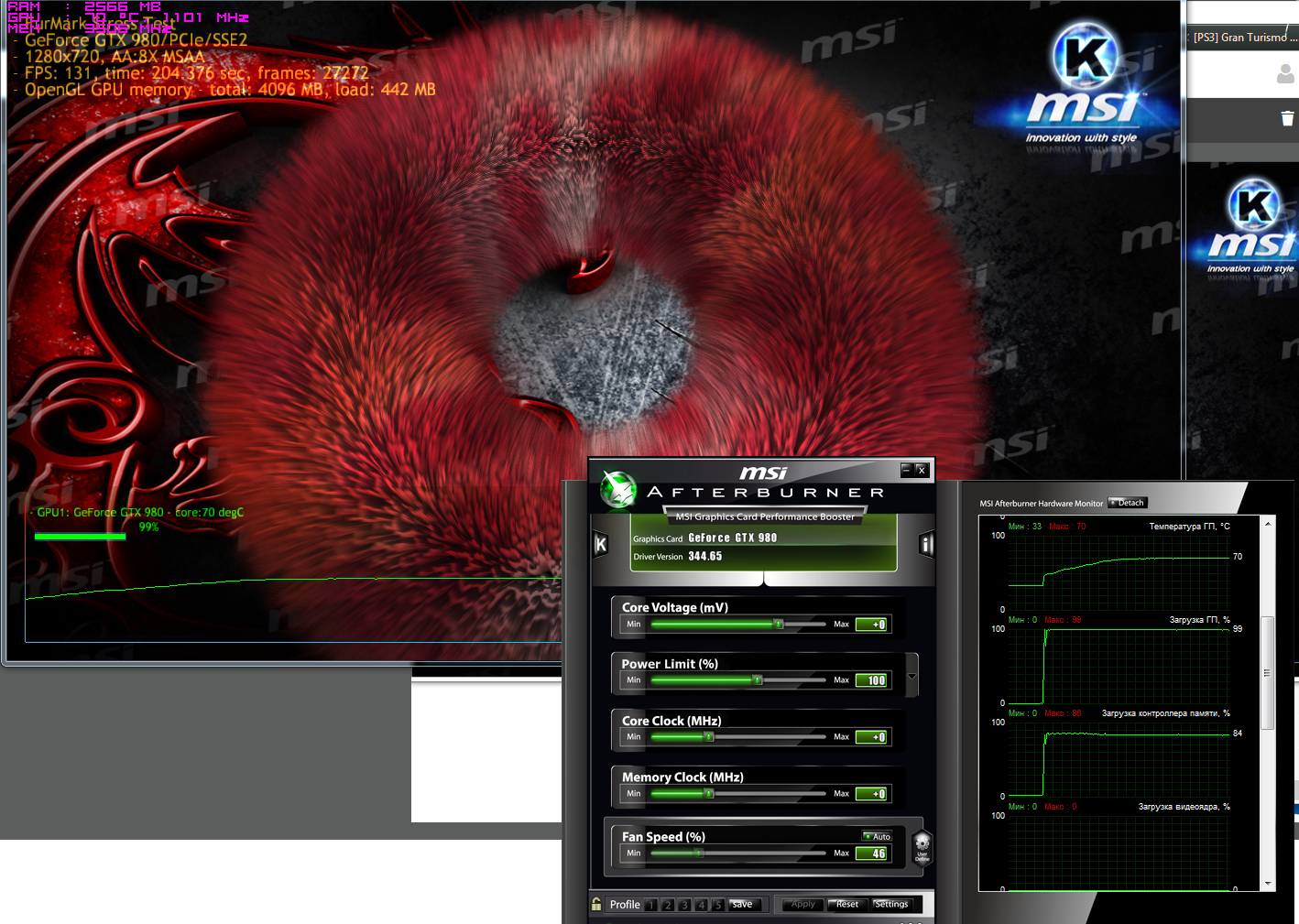Click the MSI Kombustor K logo
Image resolution: width=1299 pixels, height=924 pixels.
[1085, 55]
